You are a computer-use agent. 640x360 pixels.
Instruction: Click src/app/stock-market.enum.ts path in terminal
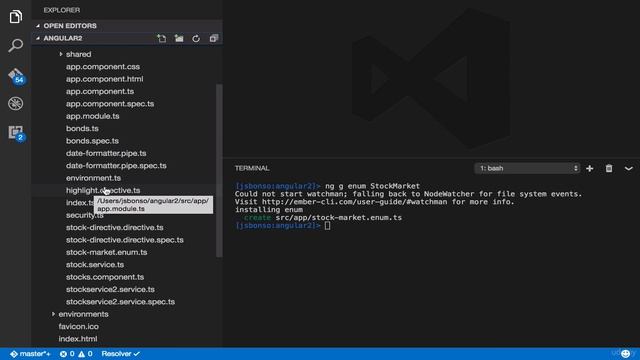338,218
